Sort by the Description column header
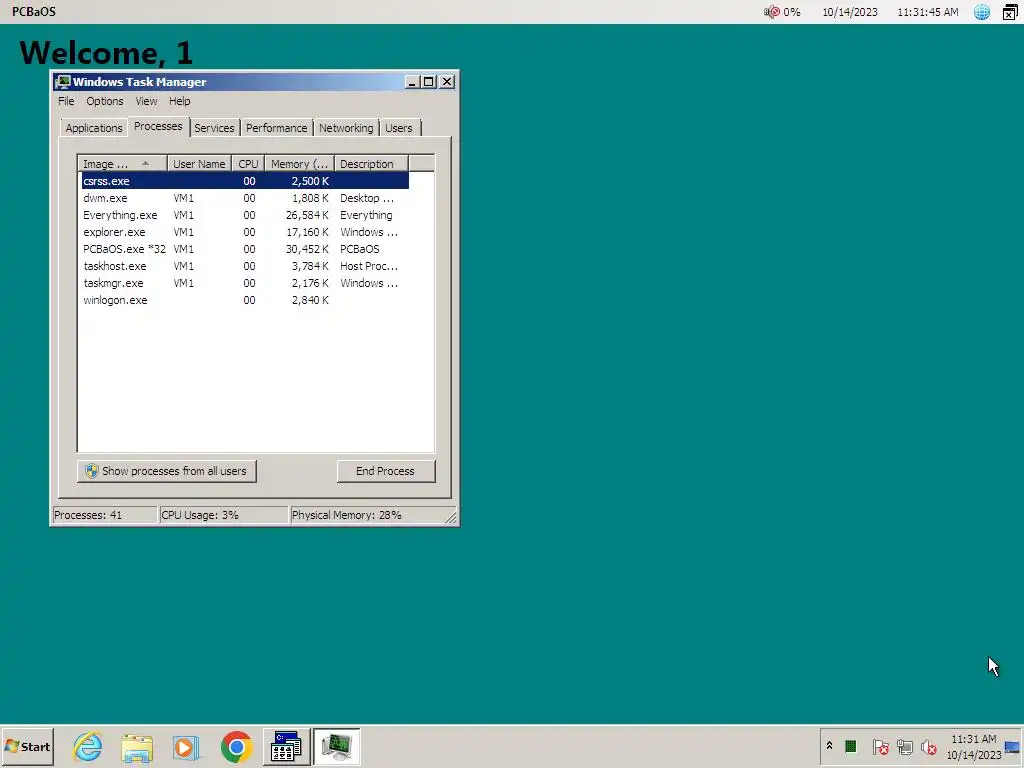Screen dimensions: 1024x768 pos(371,164)
